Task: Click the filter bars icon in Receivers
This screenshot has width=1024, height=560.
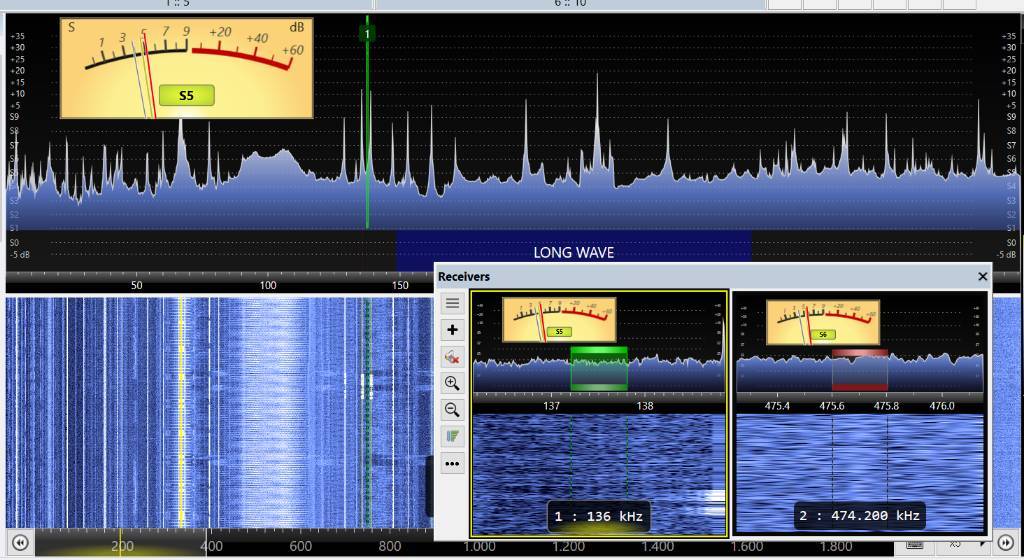Action: point(452,437)
